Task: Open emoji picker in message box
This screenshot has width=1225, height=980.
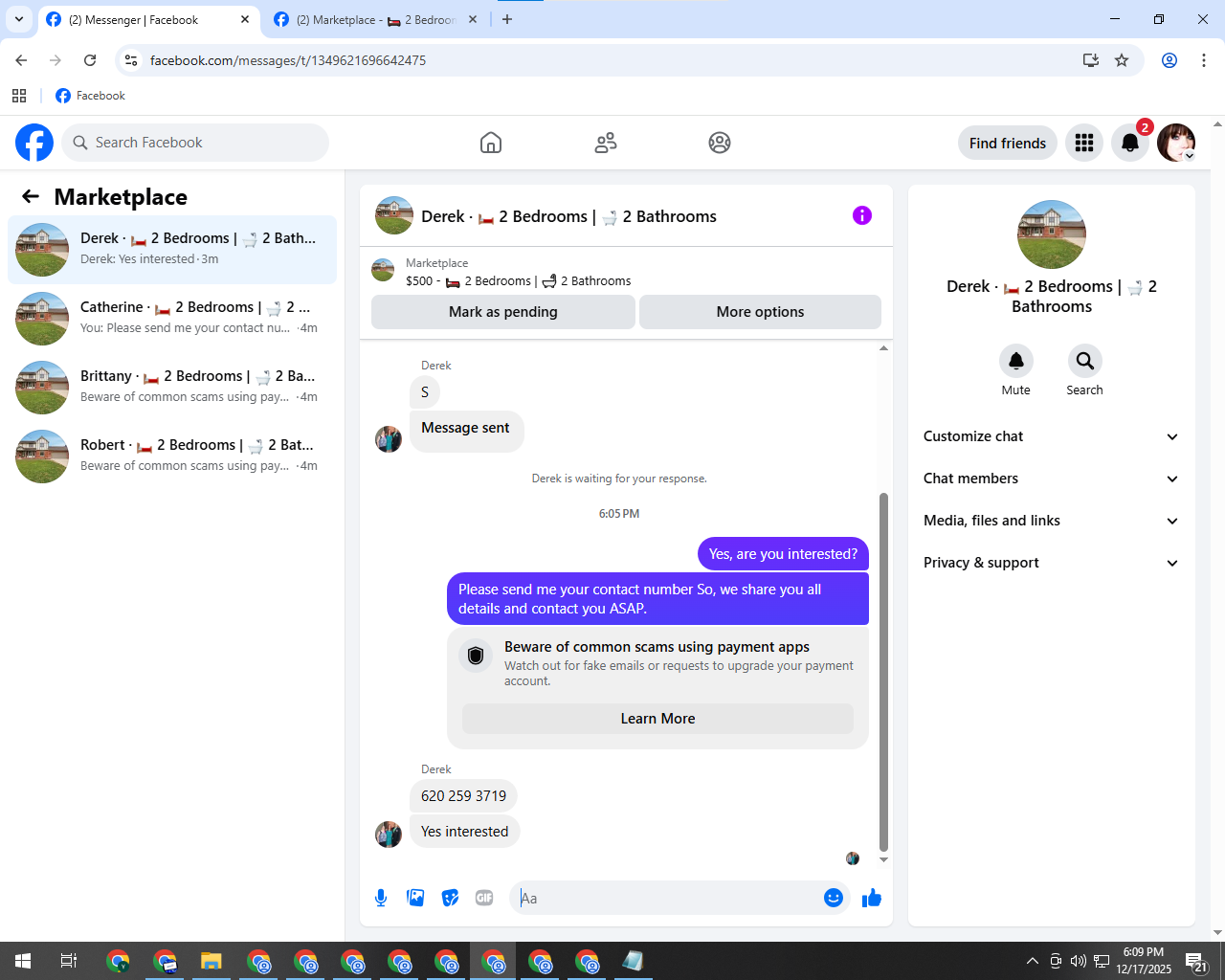Action: point(834,898)
